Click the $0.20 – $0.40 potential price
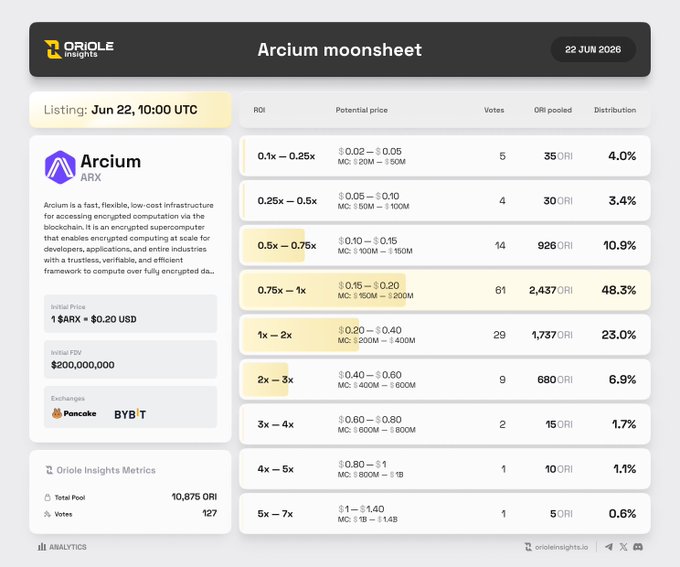680x567 pixels. 370,330
